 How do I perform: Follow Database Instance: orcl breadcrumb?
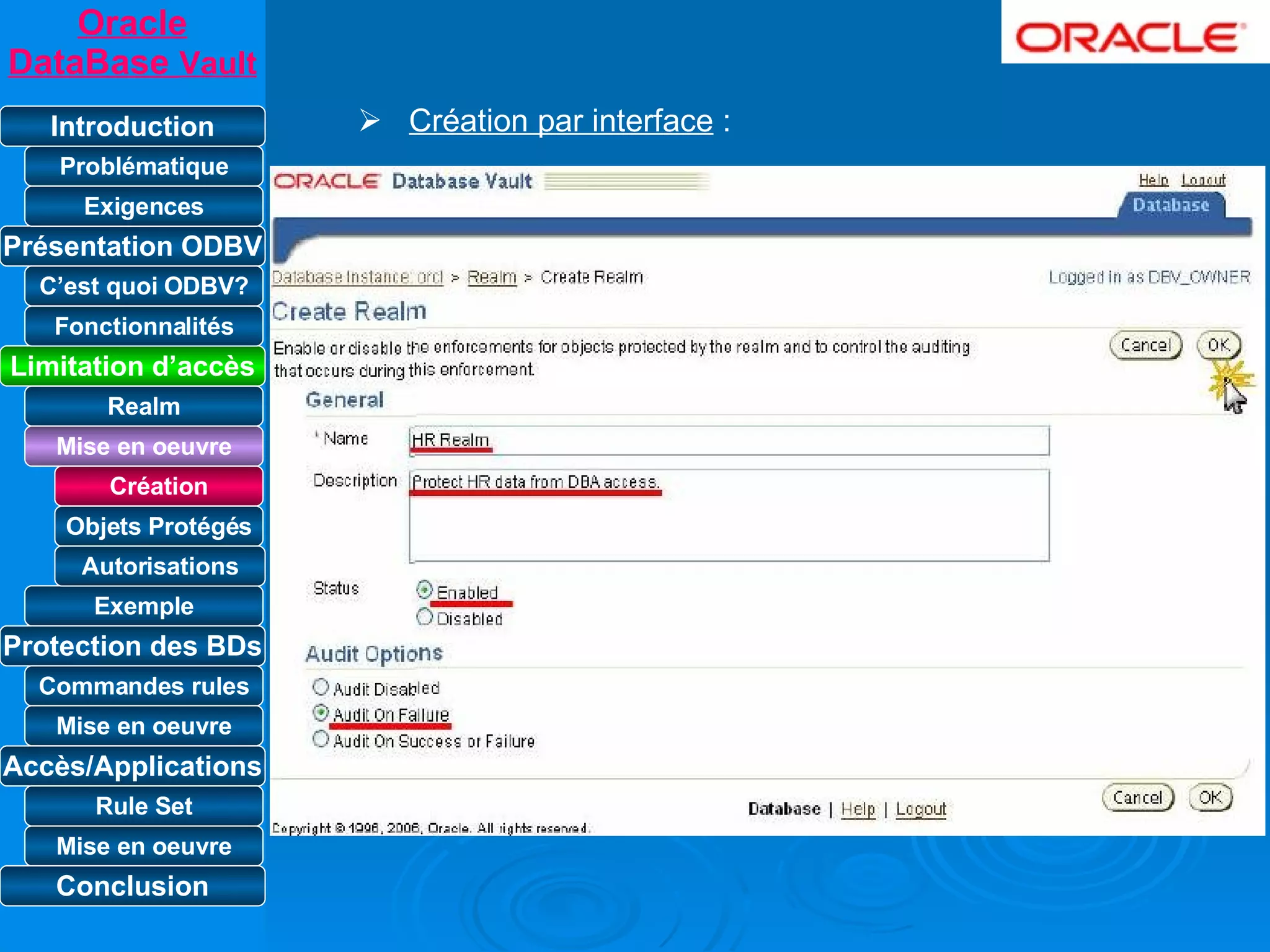tap(358, 276)
